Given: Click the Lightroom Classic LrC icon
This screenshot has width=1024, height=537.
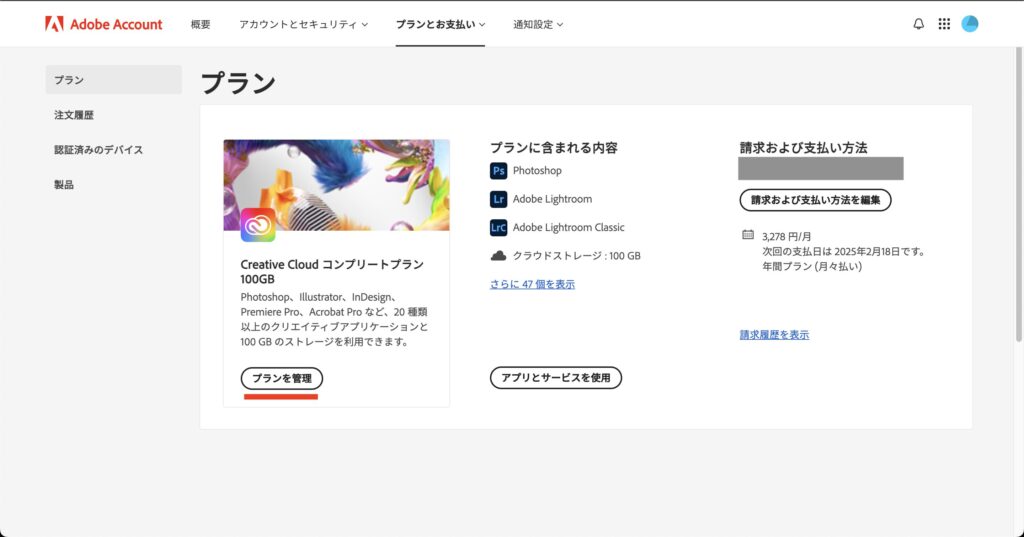Looking at the screenshot, I should pos(498,227).
